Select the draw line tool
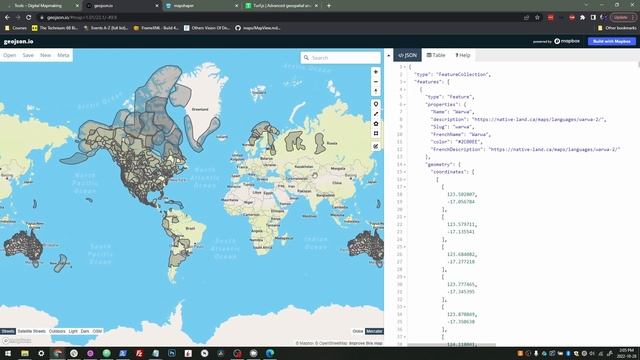 click(x=376, y=114)
